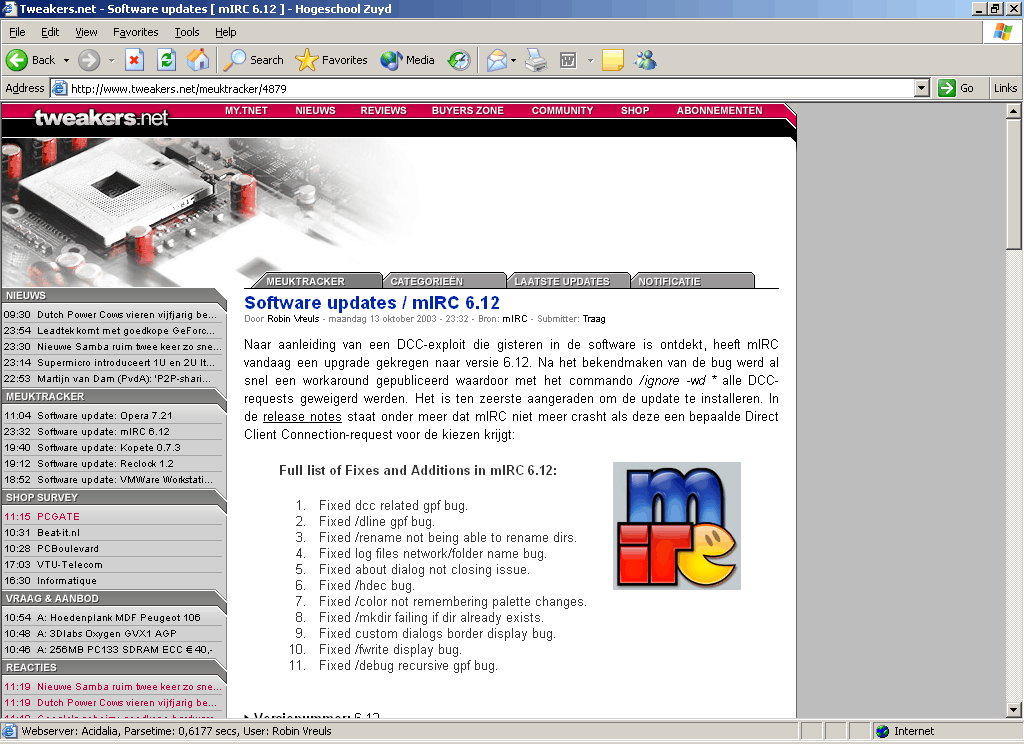This screenshot has height=744, width=1024.
Task: Open the Edit menu
Action: tap(50, 32)
